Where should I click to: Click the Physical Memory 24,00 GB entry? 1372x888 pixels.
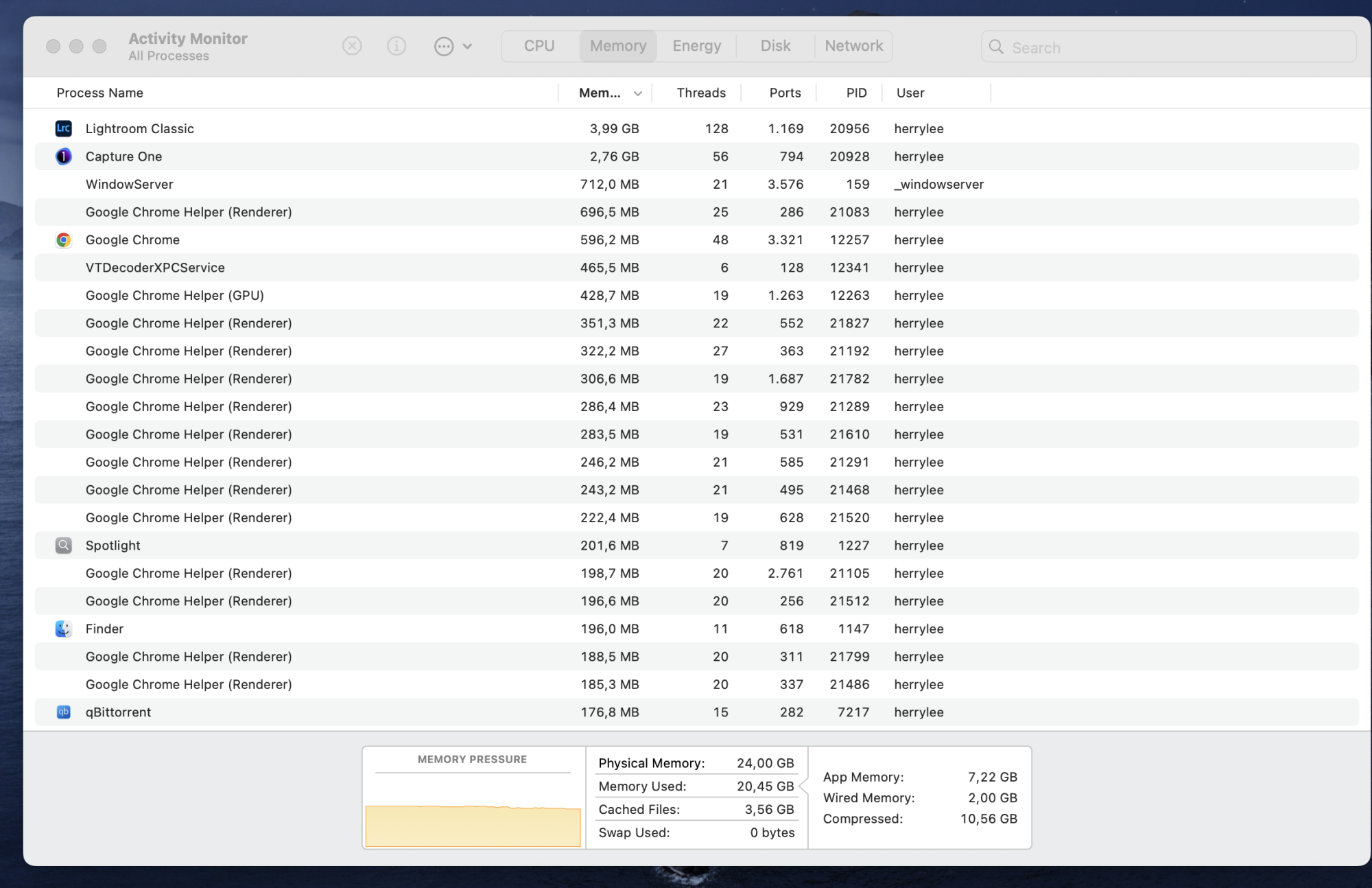pyautogui.click(x=696, y=763)
